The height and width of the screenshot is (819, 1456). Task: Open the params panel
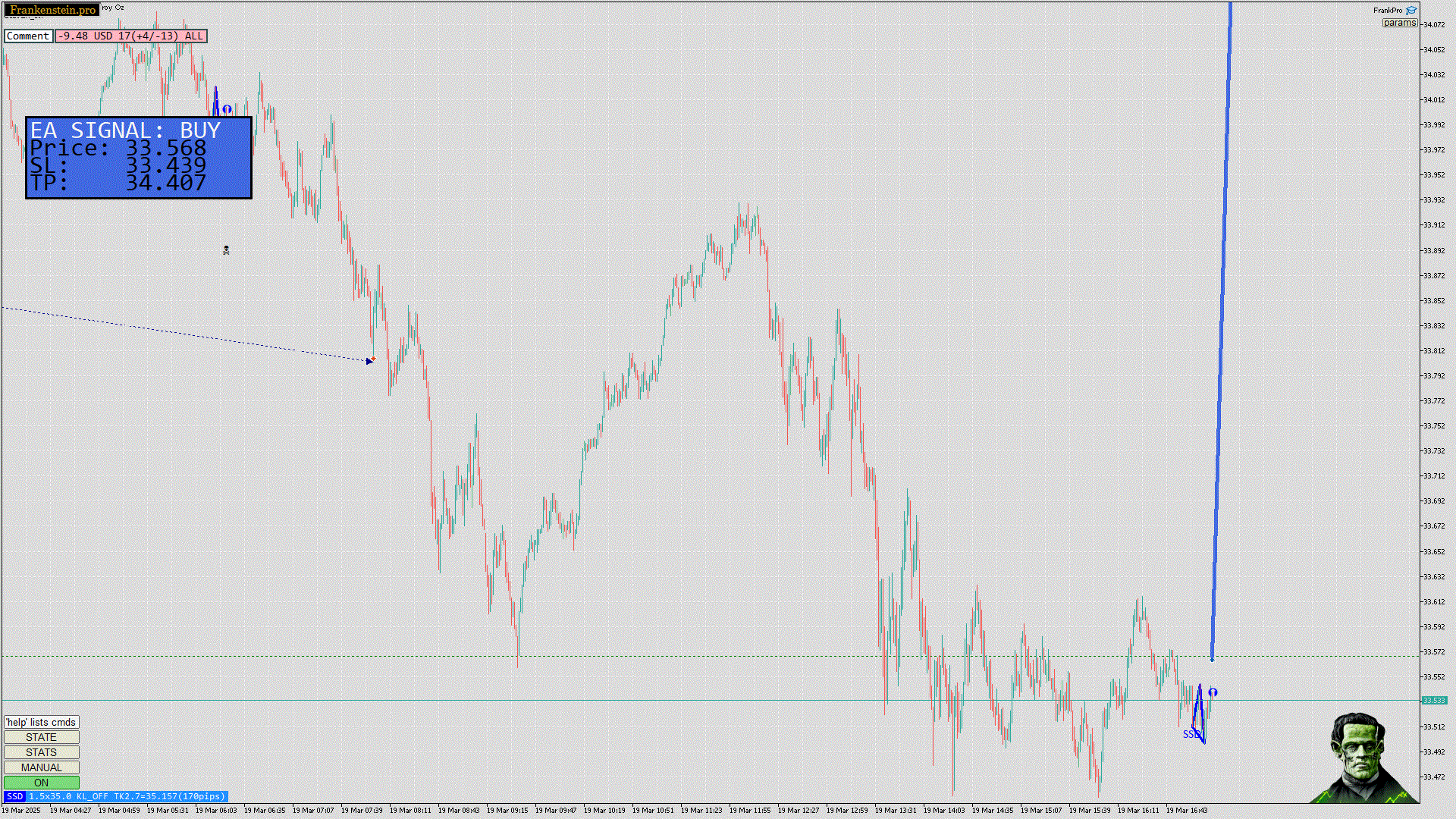(1399, 23)
